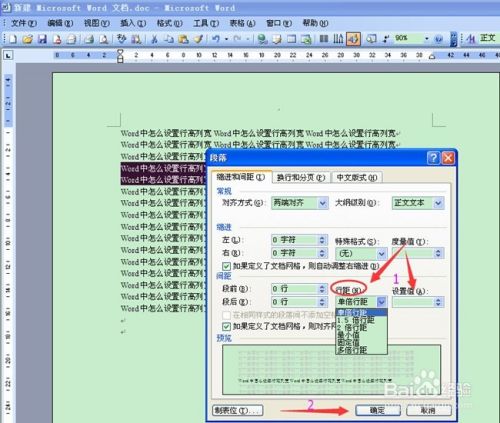Click the 左 indent spinner arrows
Viewport: 500px width, 423px height.
coord(322,240)
